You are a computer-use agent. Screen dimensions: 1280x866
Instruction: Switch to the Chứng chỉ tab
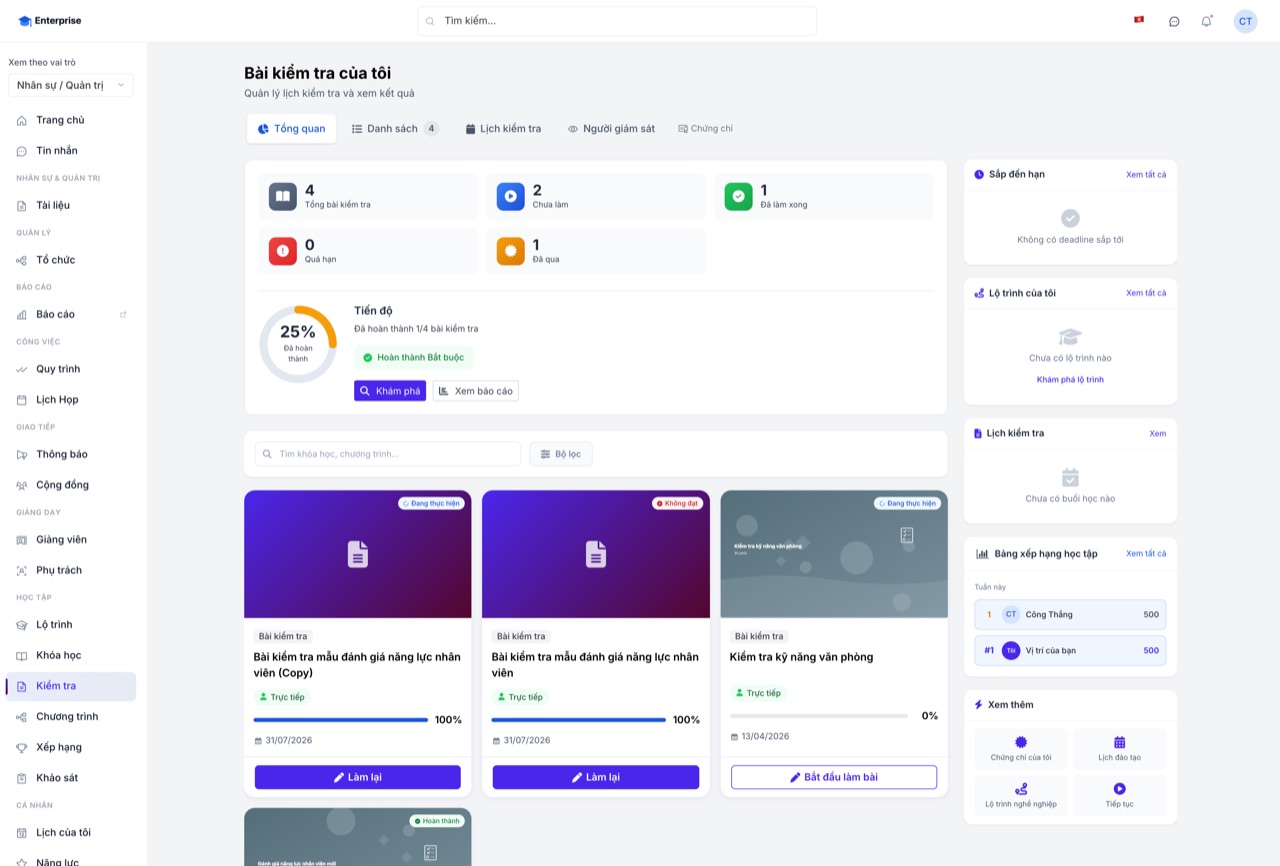click(705, 129)
